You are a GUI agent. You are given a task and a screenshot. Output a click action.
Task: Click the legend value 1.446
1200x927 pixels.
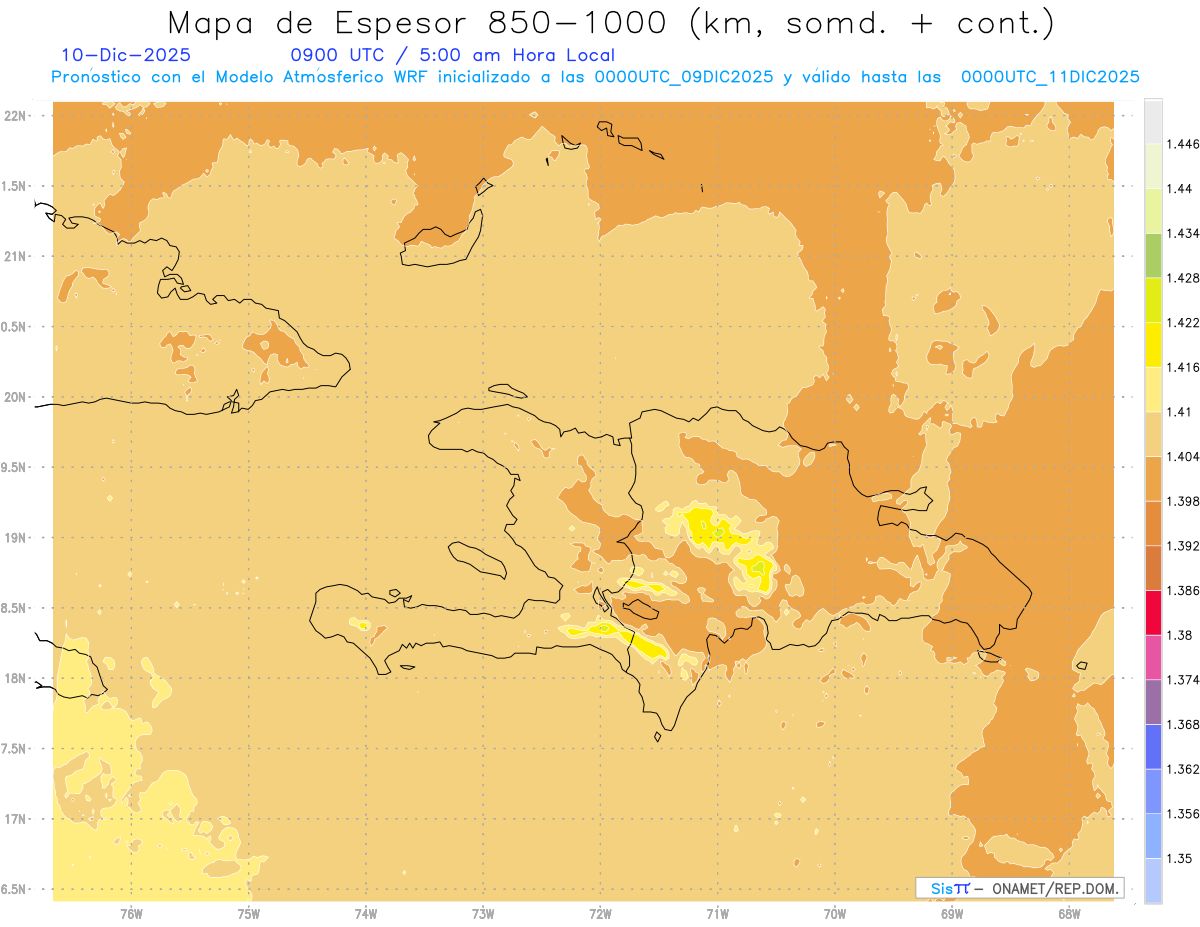pos(1184,144)
